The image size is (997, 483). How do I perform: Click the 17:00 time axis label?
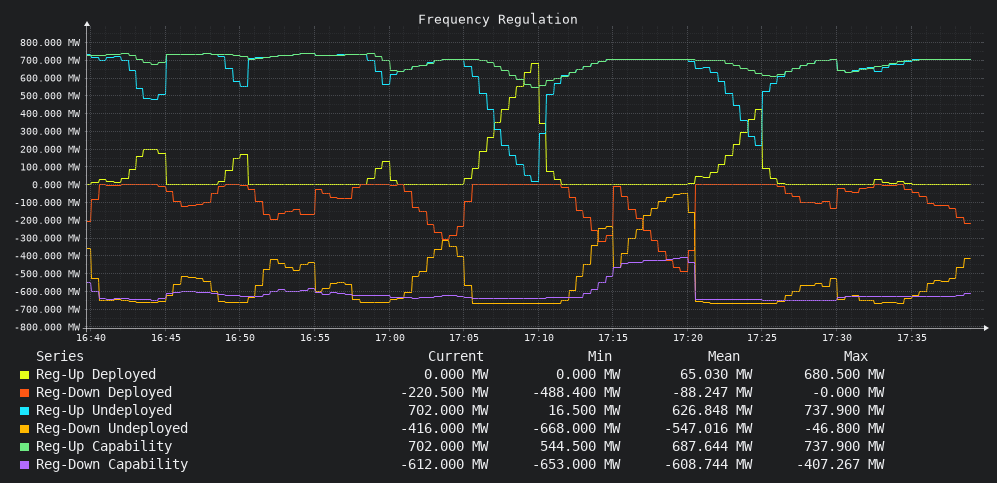[388, 339]
